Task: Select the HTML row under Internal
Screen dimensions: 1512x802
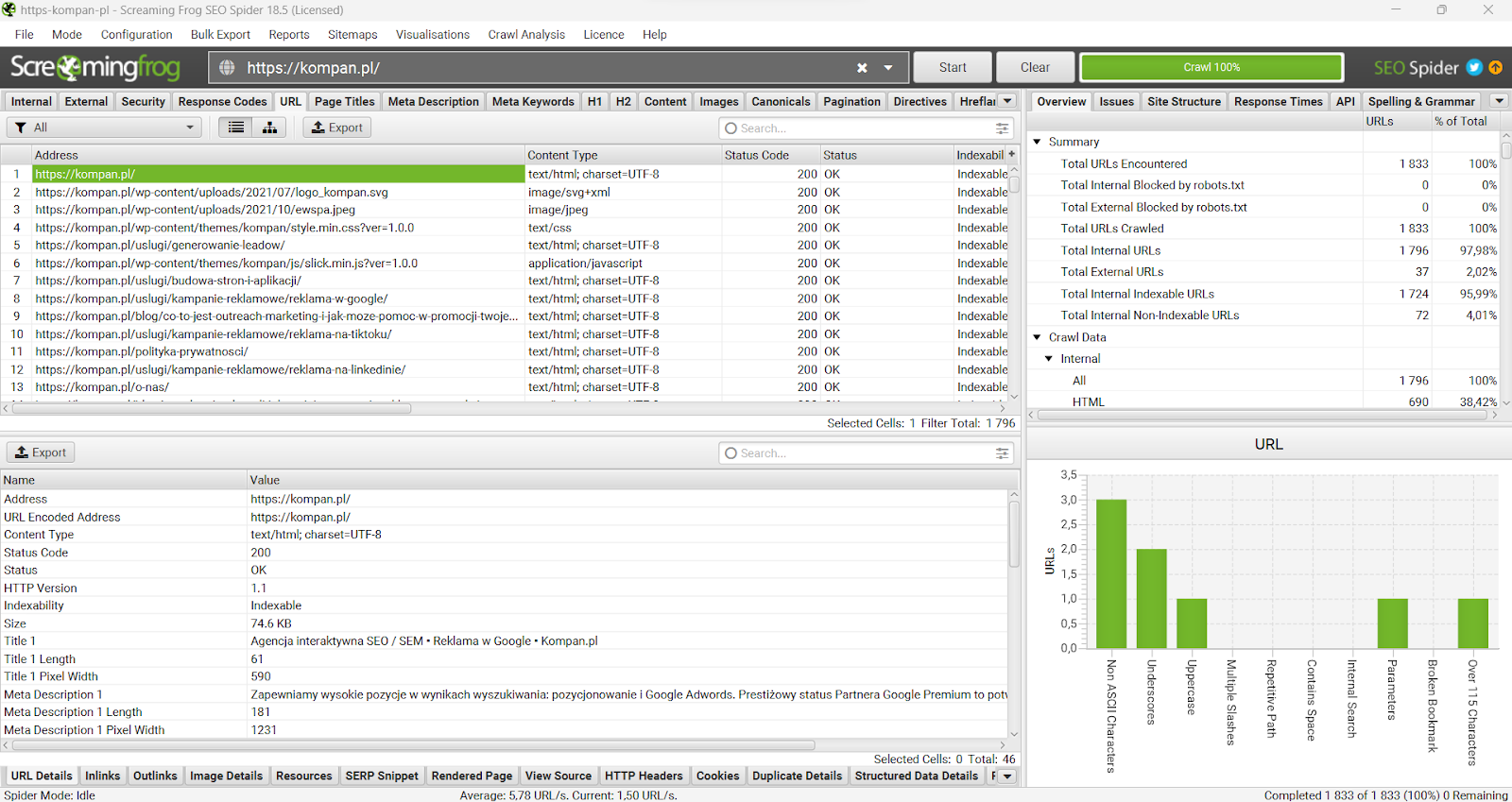Action: [x=1265, y=402]
